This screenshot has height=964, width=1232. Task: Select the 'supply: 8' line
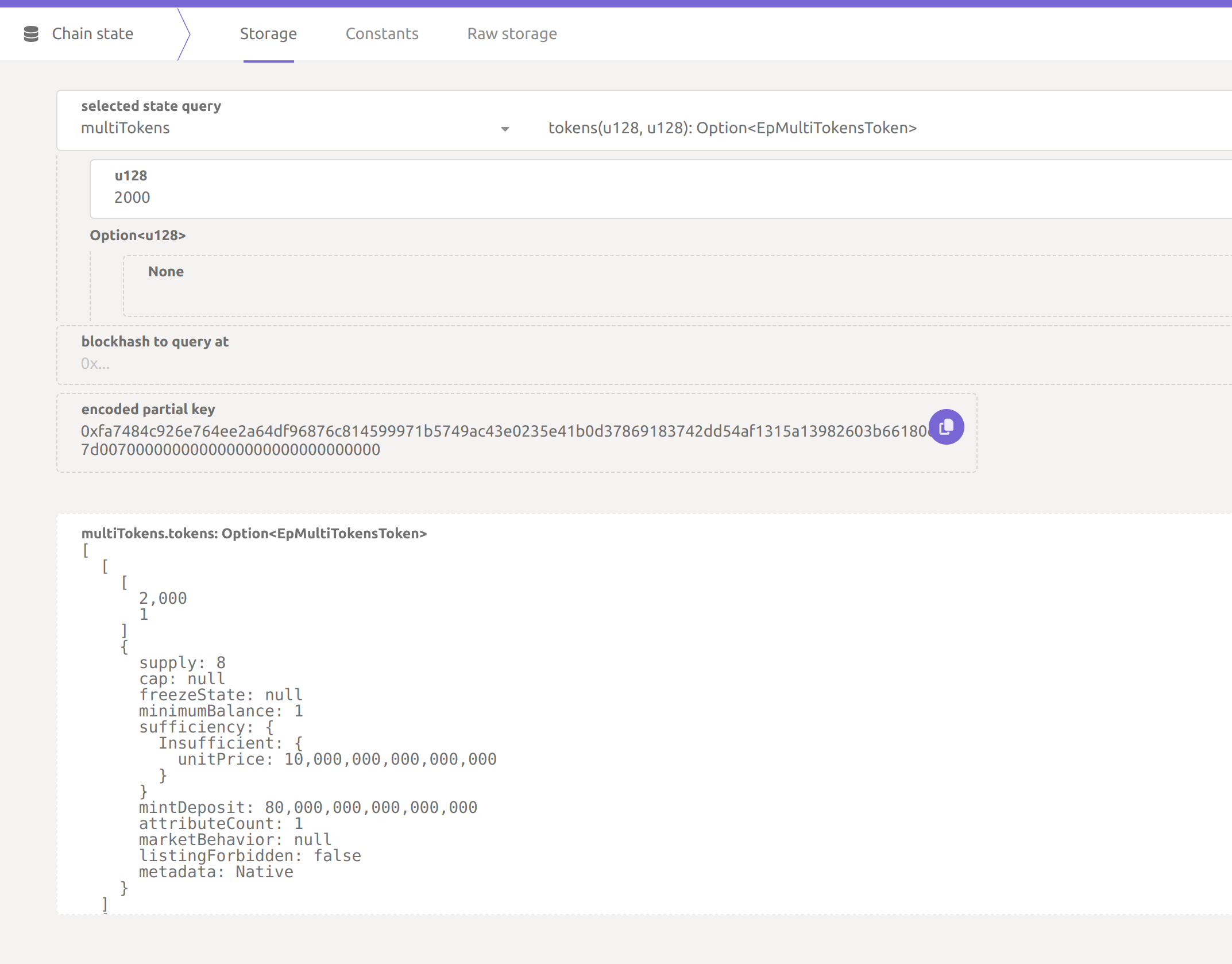(182, 662)
